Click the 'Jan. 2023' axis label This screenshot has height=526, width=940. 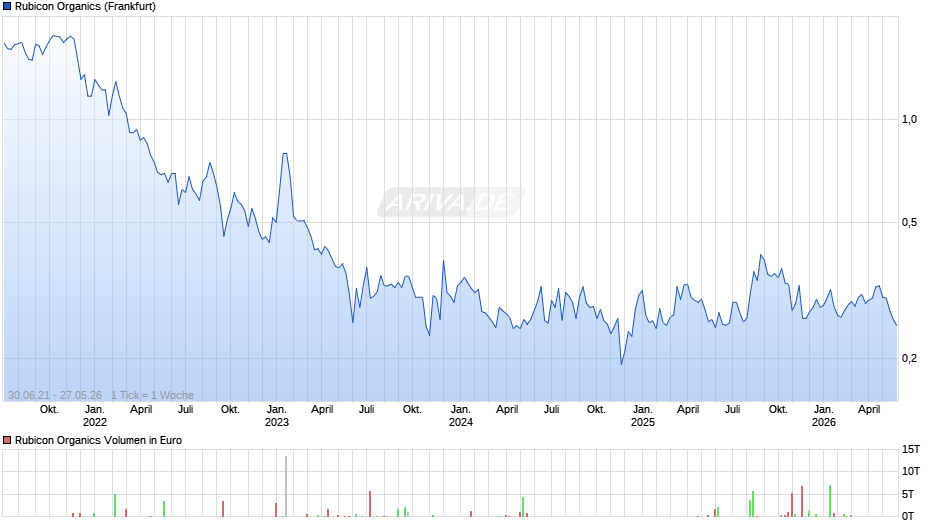pyautogui.click(x=276, y=416)
